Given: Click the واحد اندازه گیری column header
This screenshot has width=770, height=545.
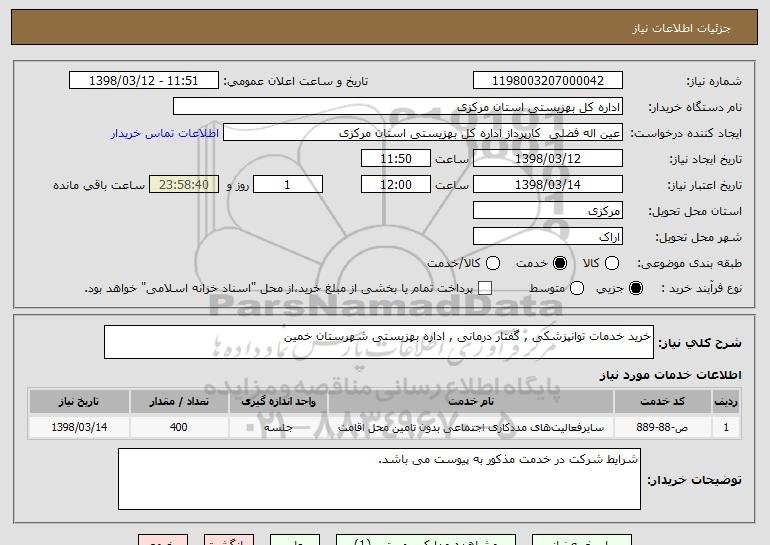Looking at the screenshot, I should [x=278, y=402].
